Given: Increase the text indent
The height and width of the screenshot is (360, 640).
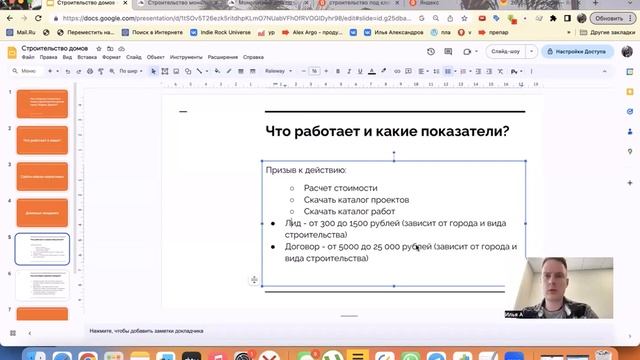Looking at the screenshot, I should [x=489, y=71].
